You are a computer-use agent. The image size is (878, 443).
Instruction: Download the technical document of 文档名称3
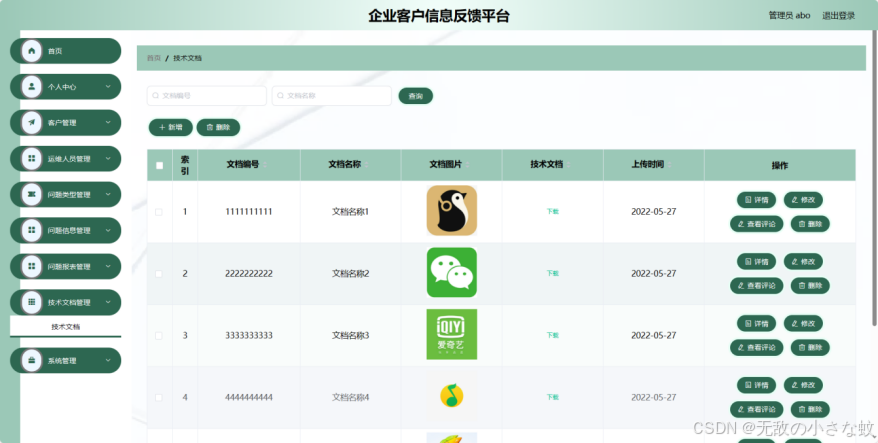tap(553, 335)
